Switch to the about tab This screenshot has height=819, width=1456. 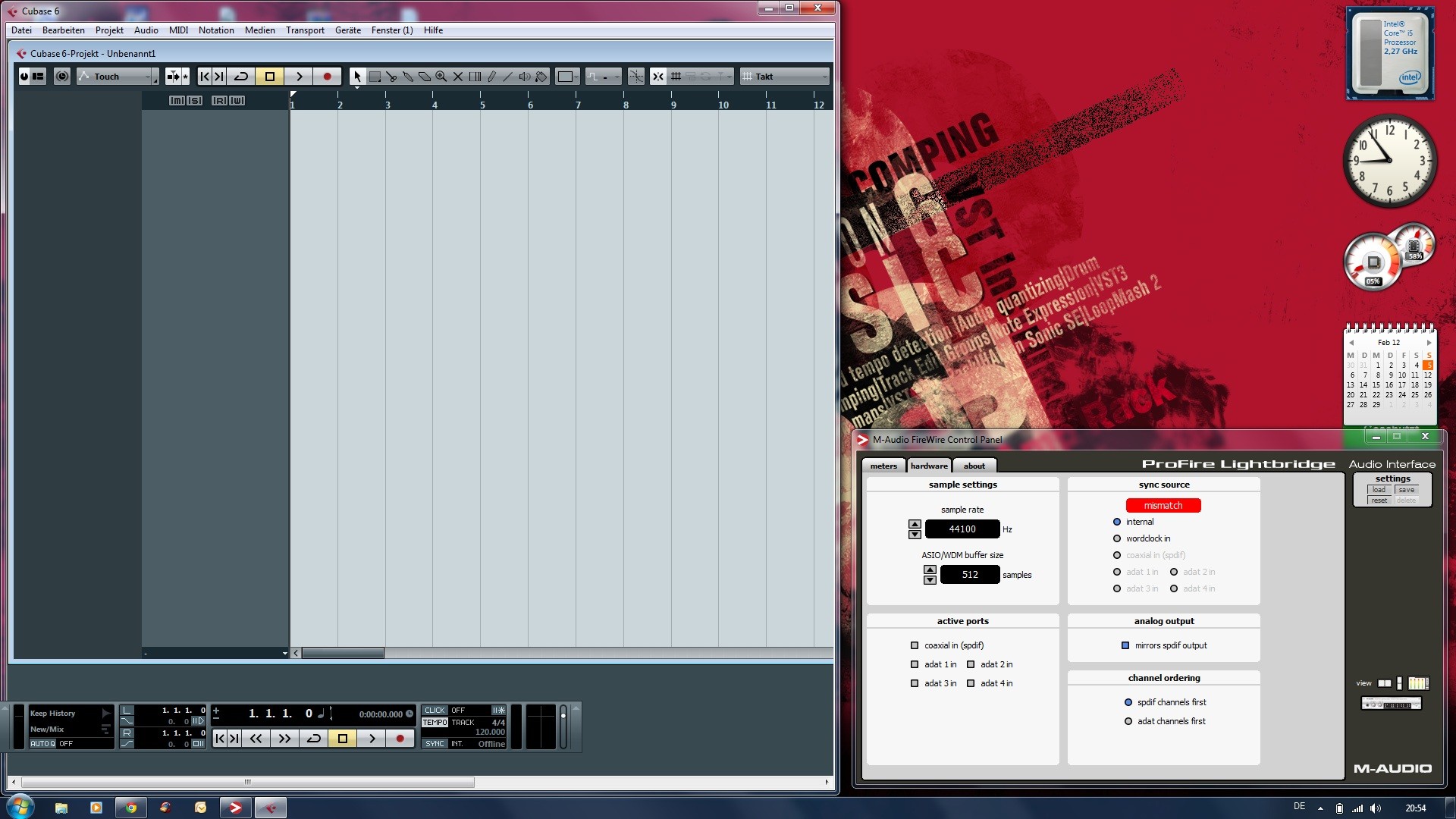tap(974, 466)
